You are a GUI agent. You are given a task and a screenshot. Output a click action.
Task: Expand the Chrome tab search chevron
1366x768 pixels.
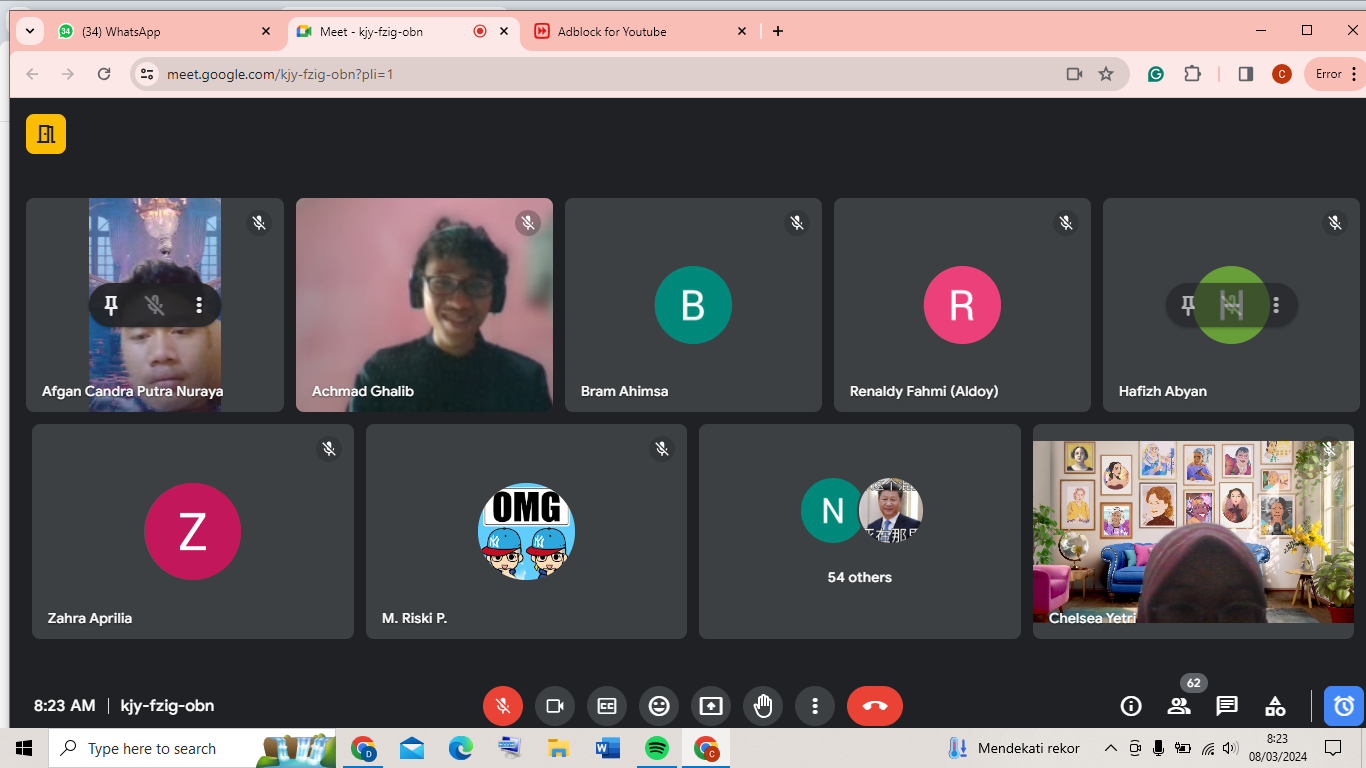point(30,31)
